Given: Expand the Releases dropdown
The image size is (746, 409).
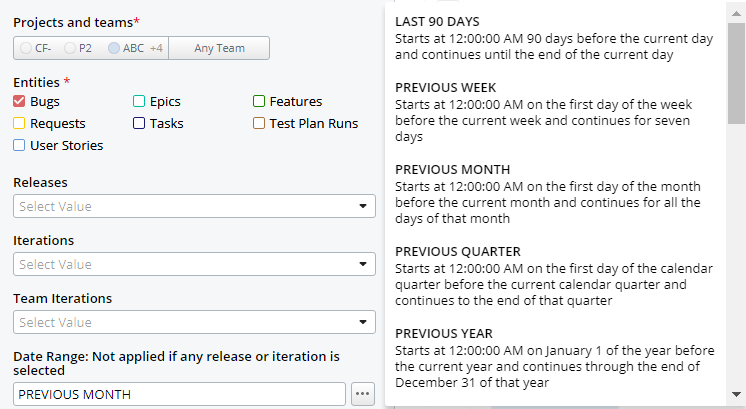Looking at the screenshot, I should coord(194,206).
